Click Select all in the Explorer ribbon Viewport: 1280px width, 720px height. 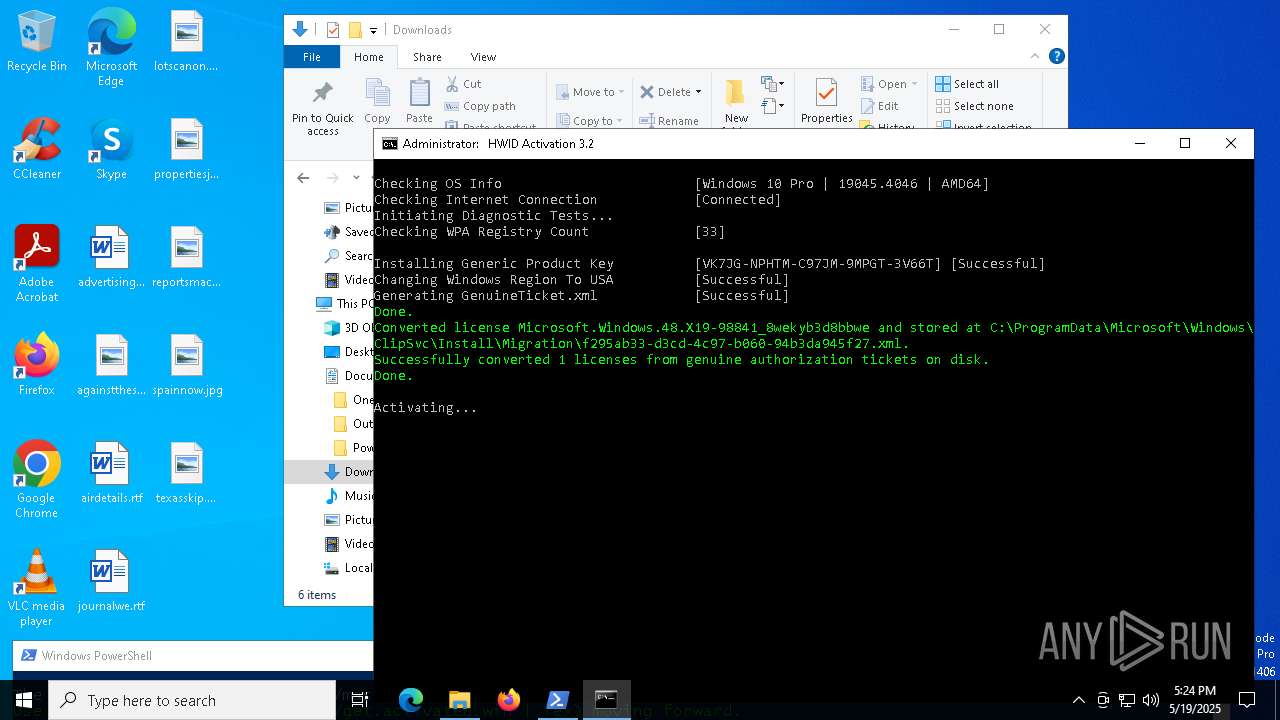(x=967, y=84)
